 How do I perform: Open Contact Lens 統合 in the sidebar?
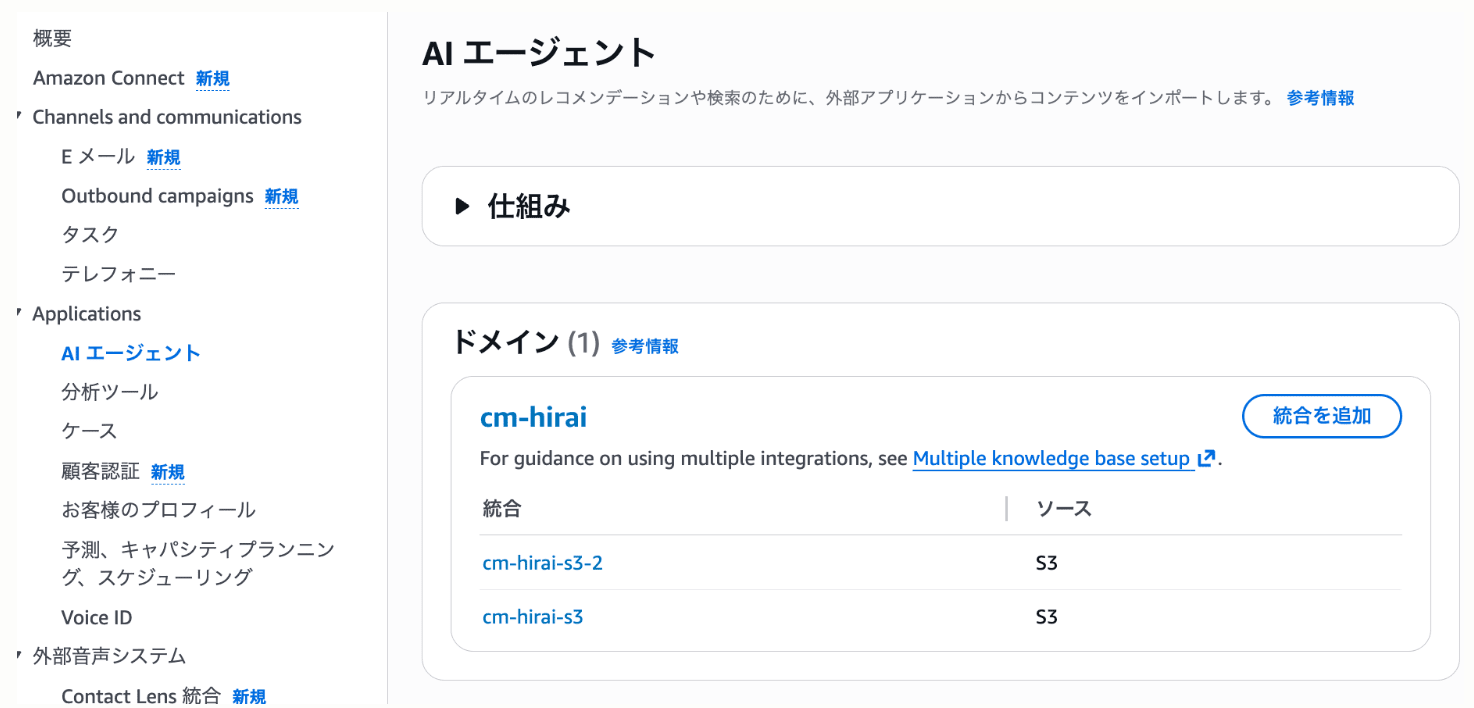click(x=144, y=695)
